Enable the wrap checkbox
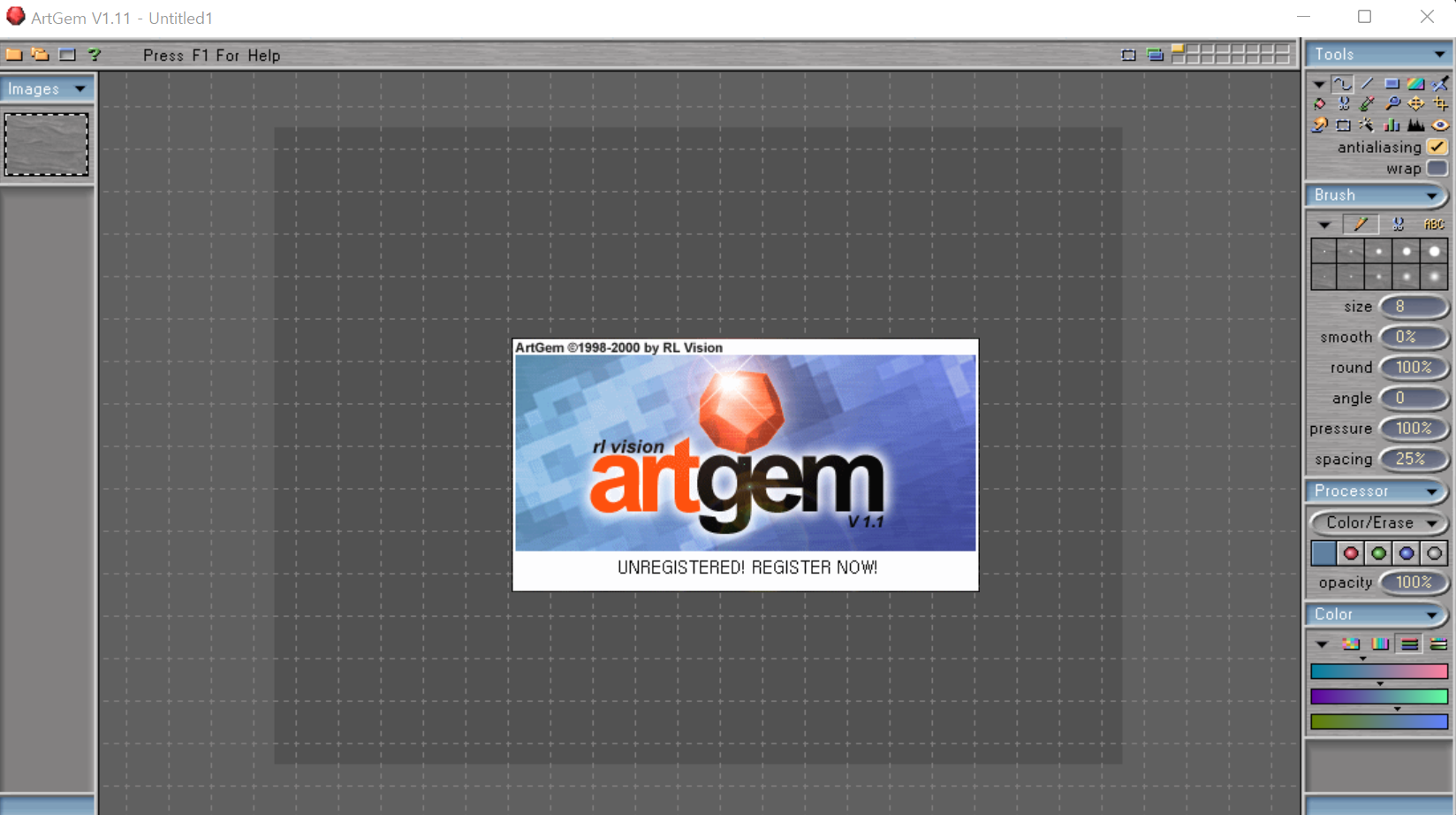 (1437, 168)
